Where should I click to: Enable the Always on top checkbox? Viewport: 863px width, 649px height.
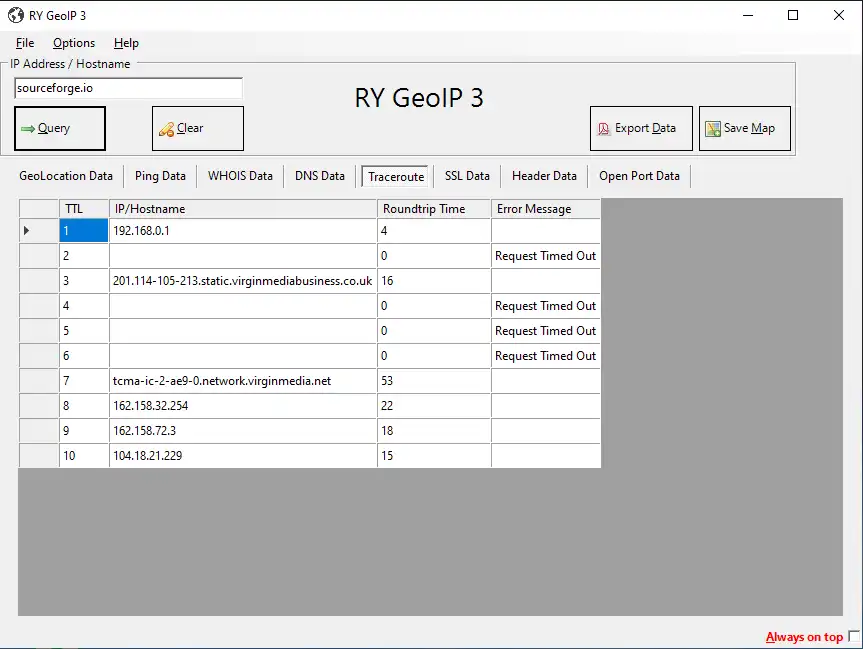(x=854, y=636)
